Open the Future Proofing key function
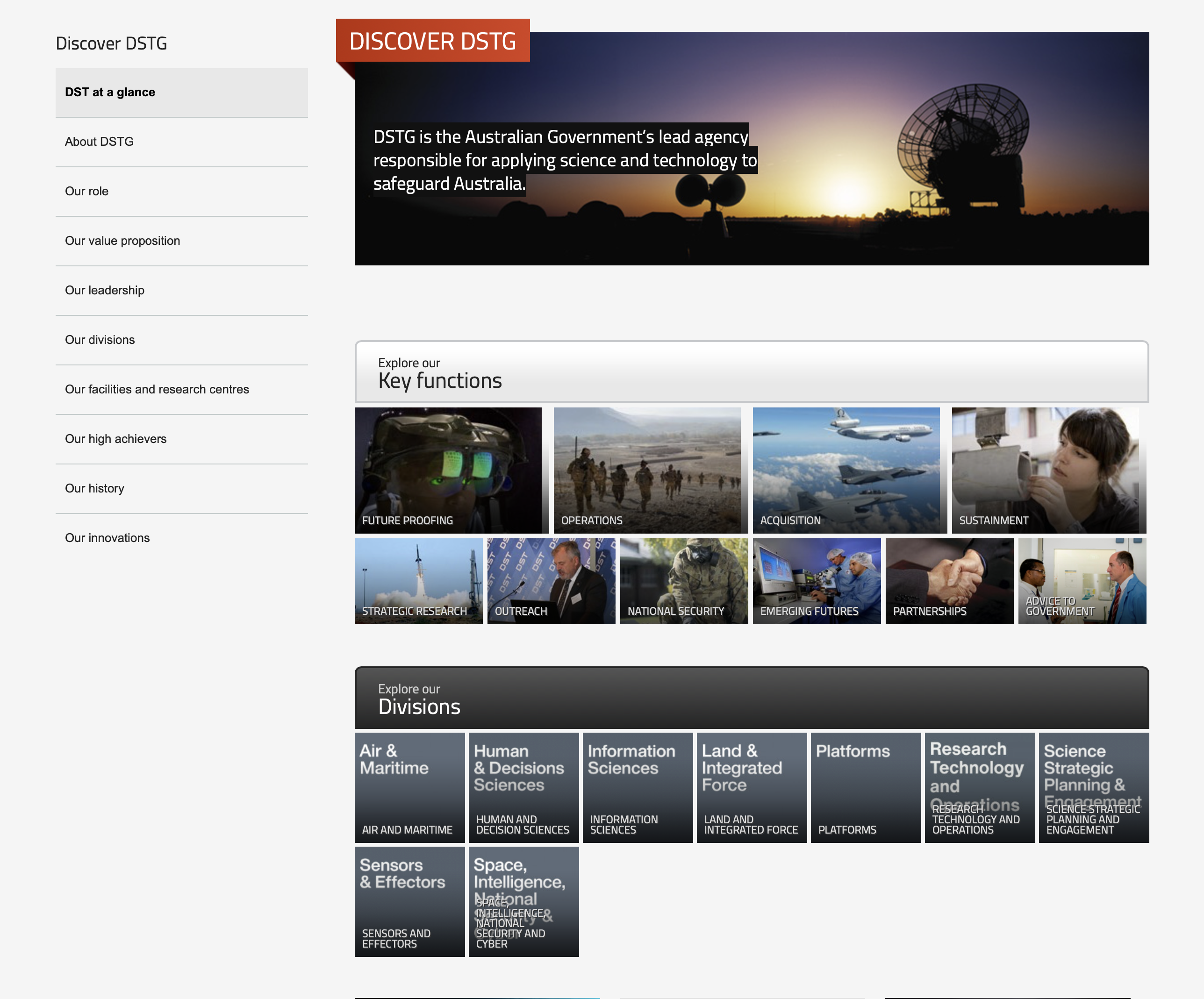1204x999 pixels. coord(449,470)
